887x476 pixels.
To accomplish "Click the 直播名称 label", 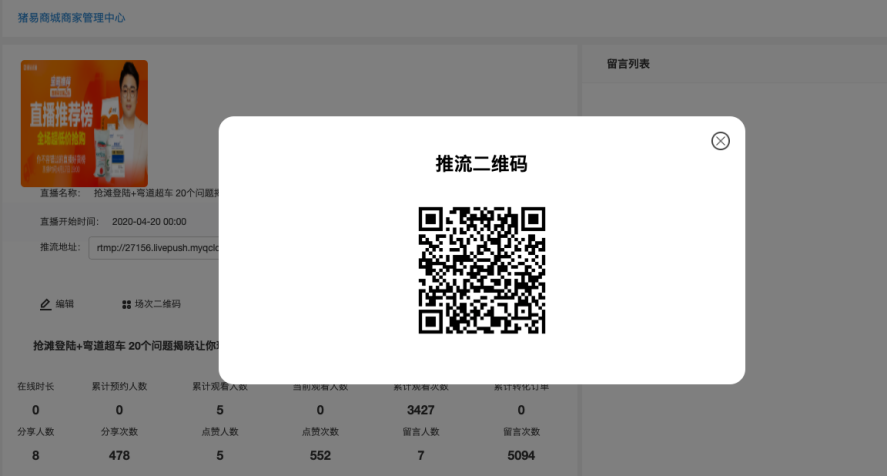I will pos(60,193).
